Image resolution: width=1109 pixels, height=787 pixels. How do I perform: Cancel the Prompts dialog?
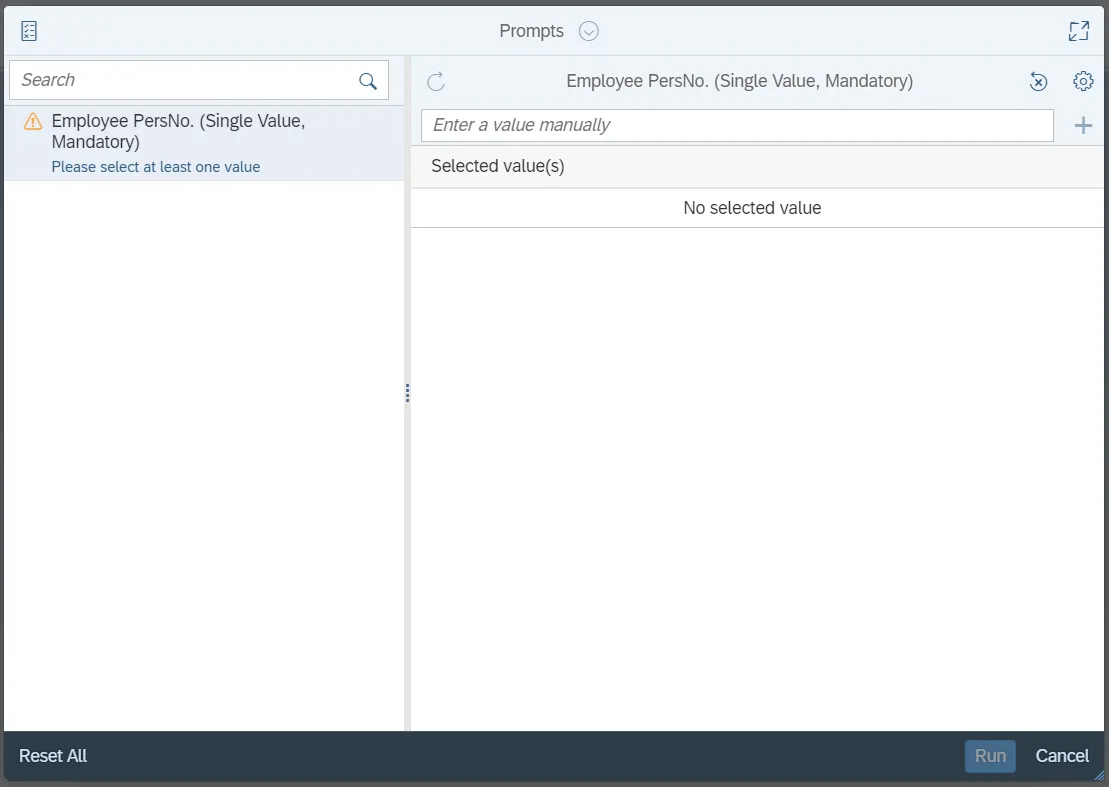tap(1062, 756)
